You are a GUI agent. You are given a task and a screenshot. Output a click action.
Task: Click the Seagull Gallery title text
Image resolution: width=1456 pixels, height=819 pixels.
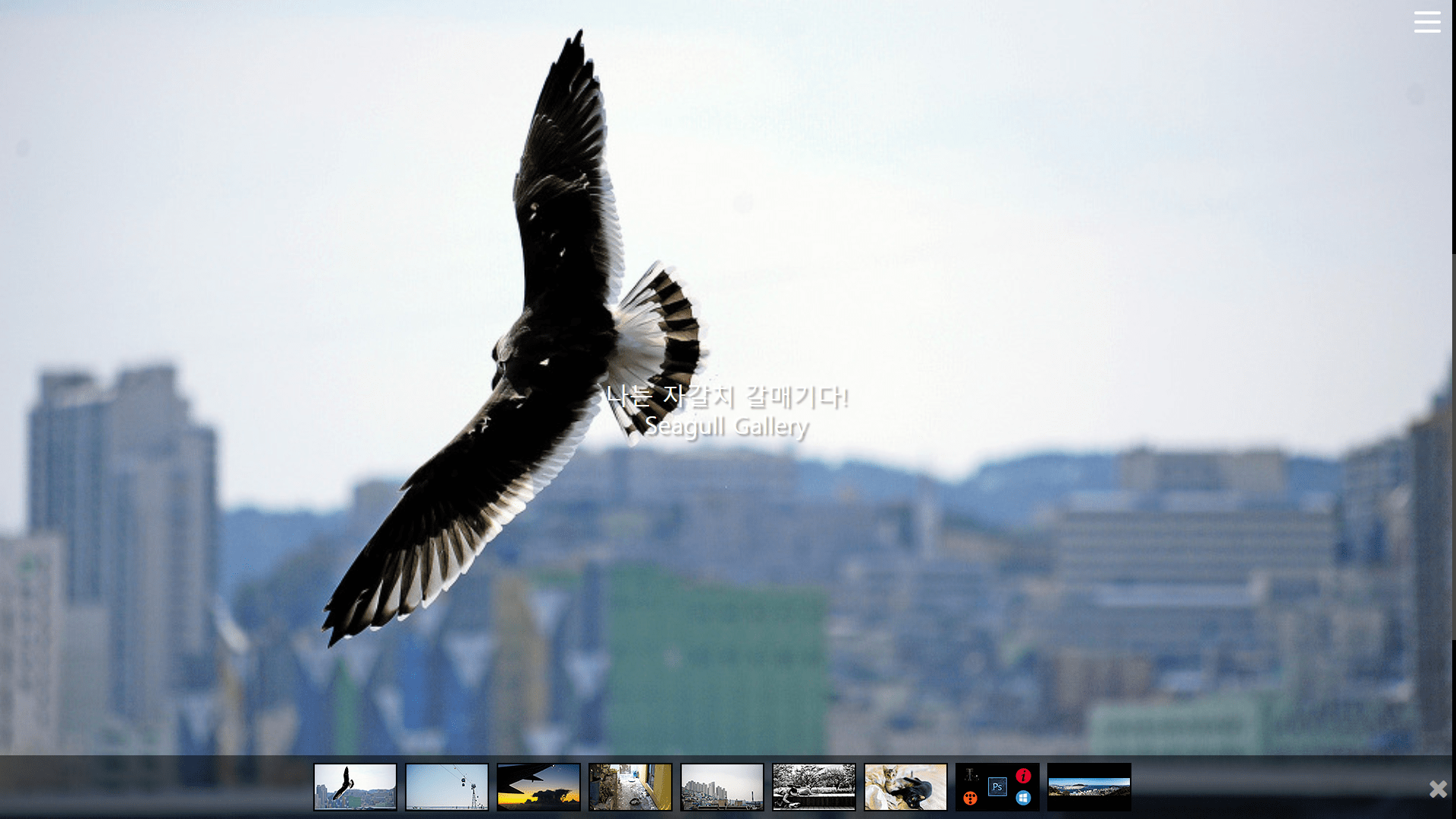(x=726, y=426)
